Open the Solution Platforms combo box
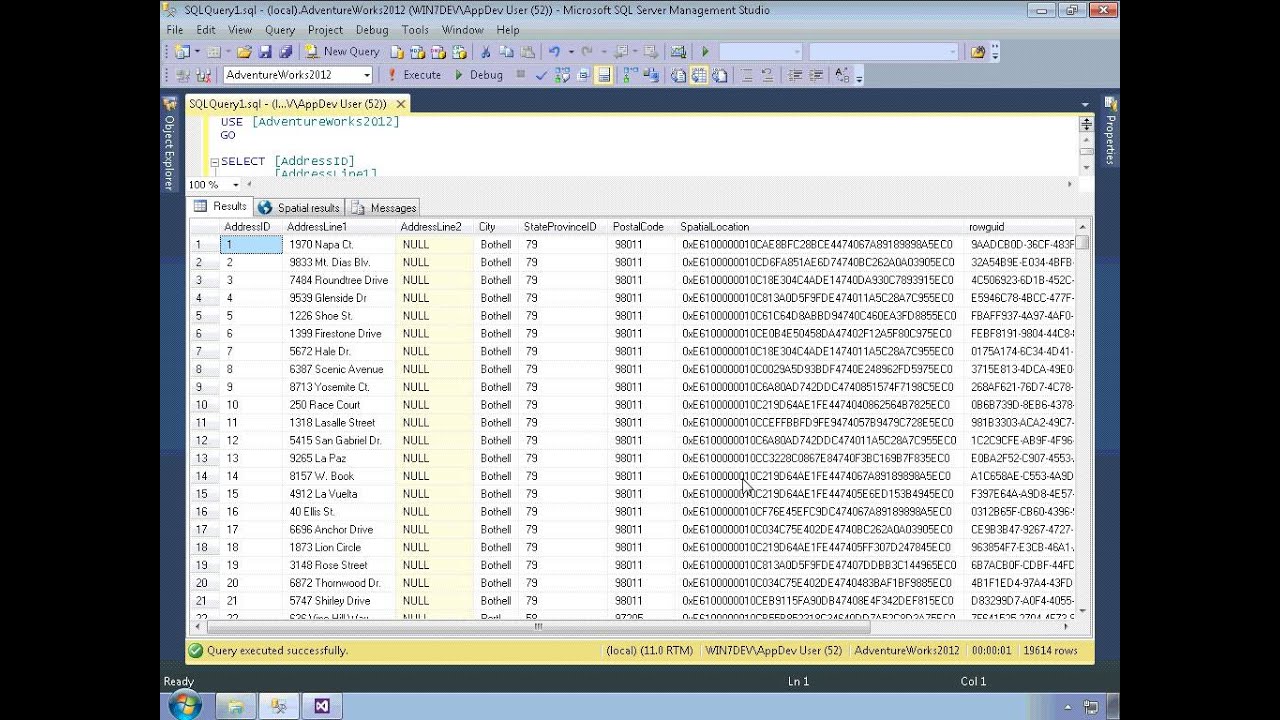1280x720 pixels. click(x=884, y=52)
